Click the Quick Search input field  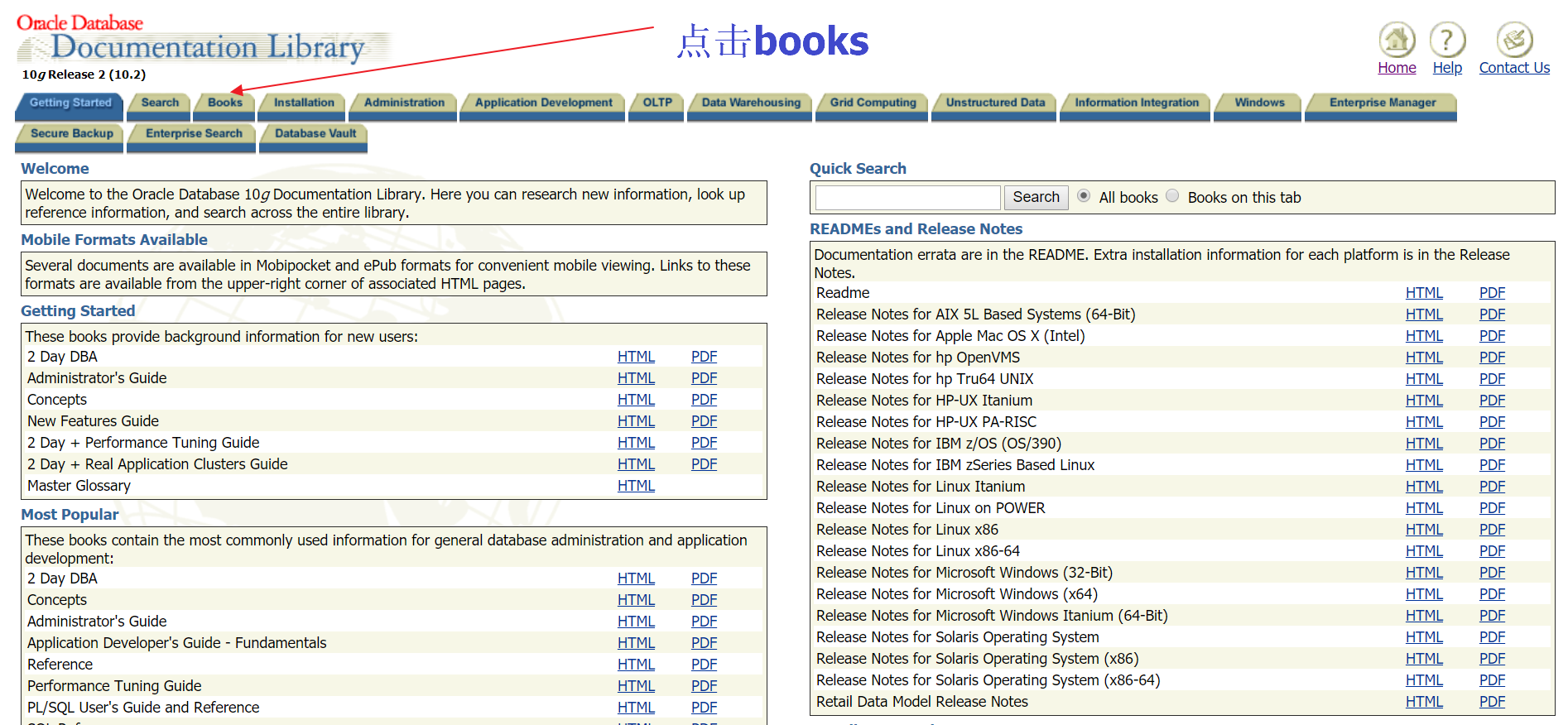[908, 197]
